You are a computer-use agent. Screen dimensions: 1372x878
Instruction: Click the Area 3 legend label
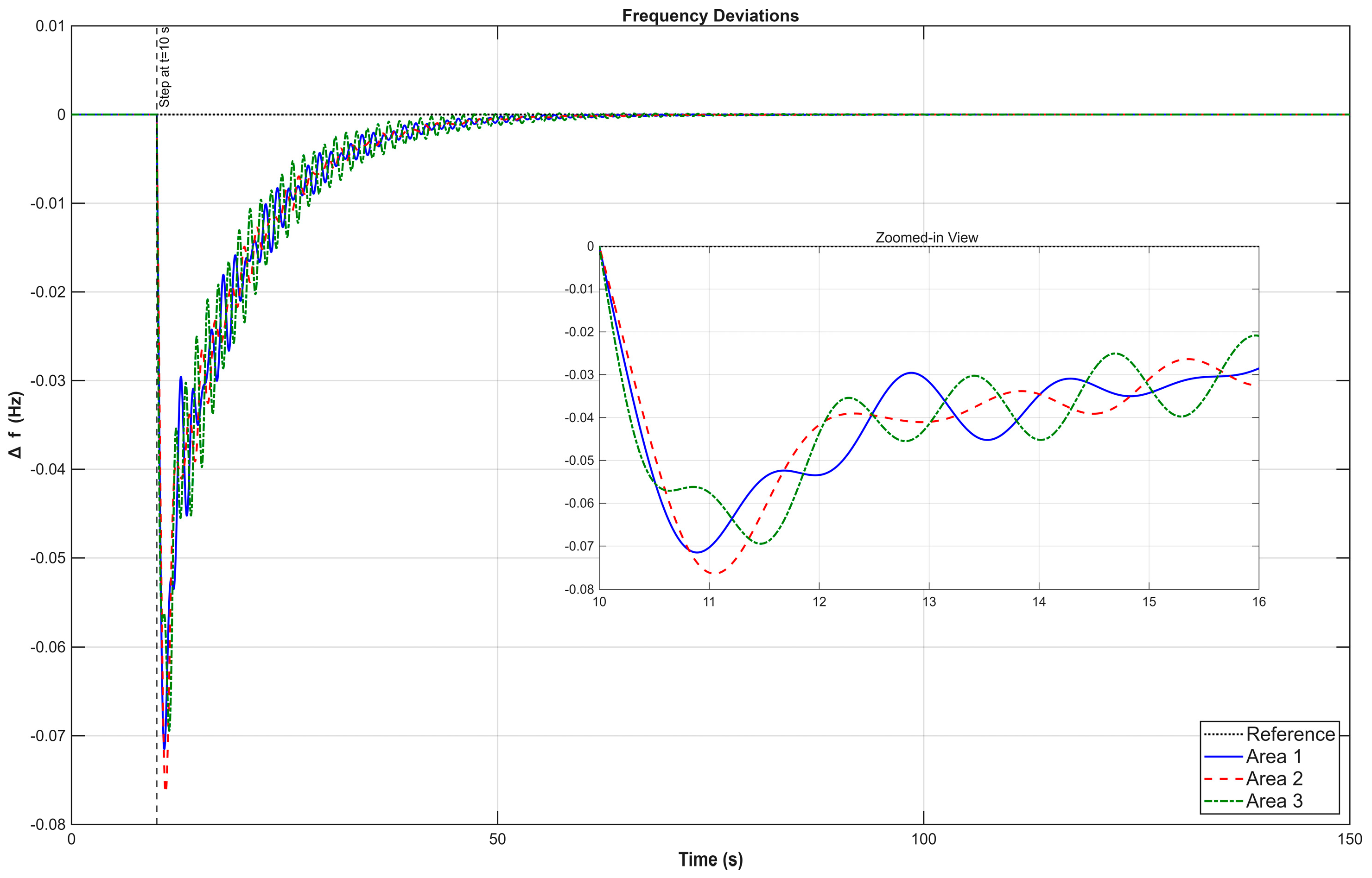click(1275, 801)
